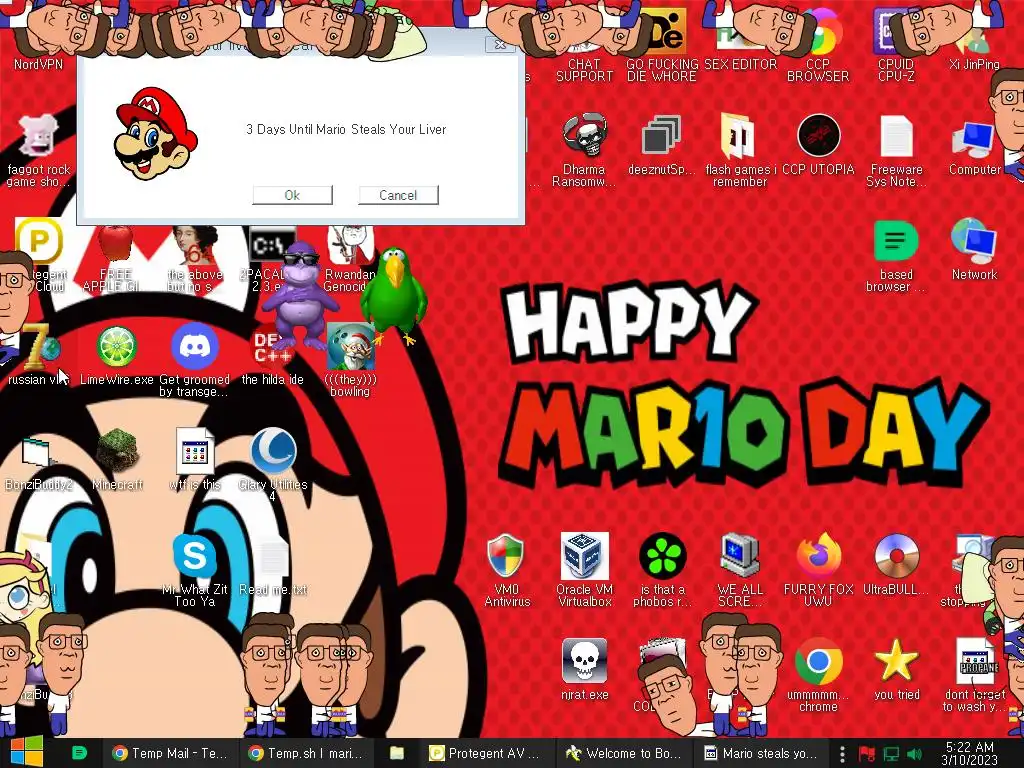Switch to Welcome to Bo... taskbar window
This screenshot has height=768, width=1024.
click(x=624, y=753)
